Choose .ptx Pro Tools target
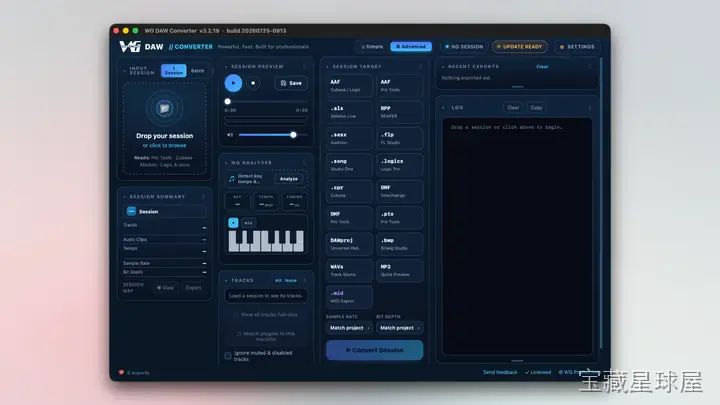720x405 pixels. (x=399, y=217)
